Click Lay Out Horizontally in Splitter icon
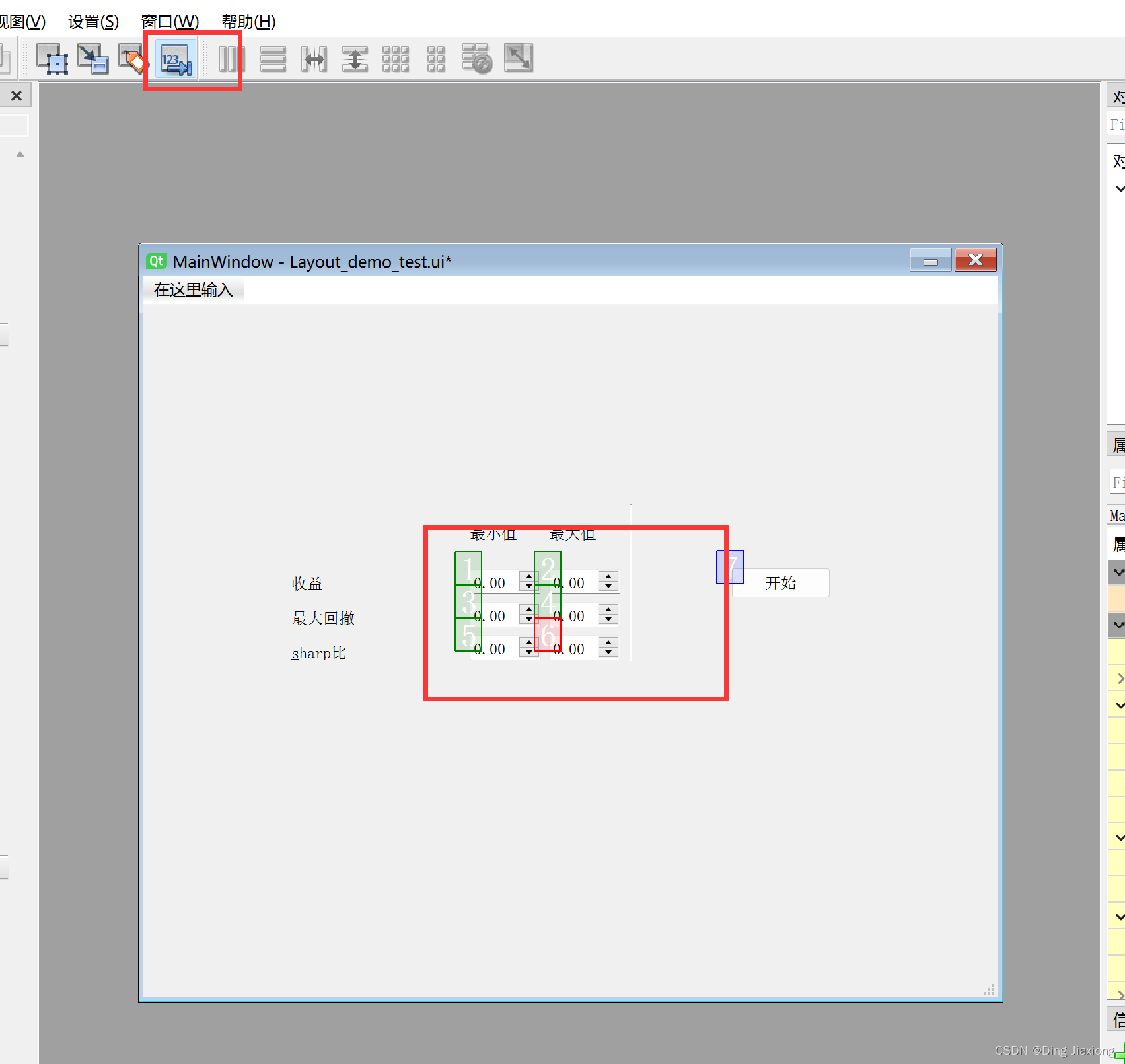This screenshot has width=1125, height=1064. click(314, 59)
